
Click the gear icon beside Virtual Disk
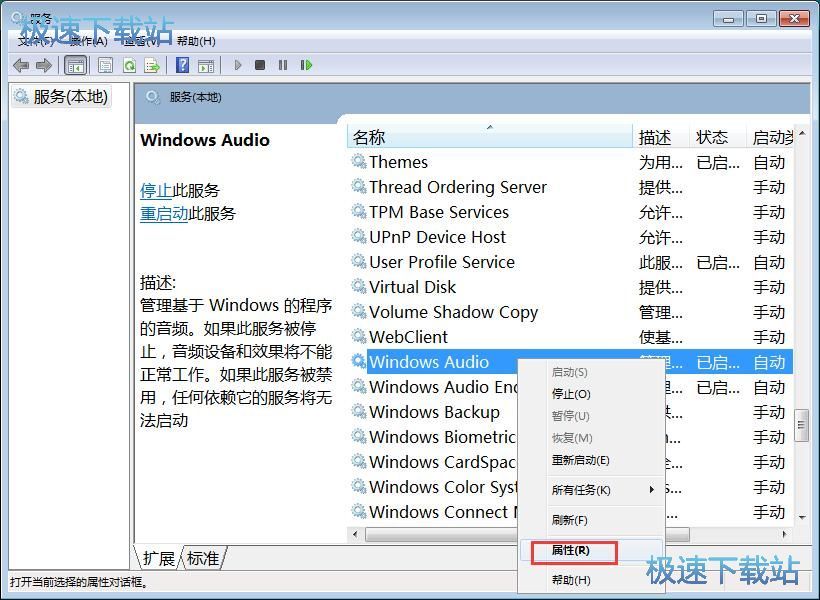(x=359, y=286)
